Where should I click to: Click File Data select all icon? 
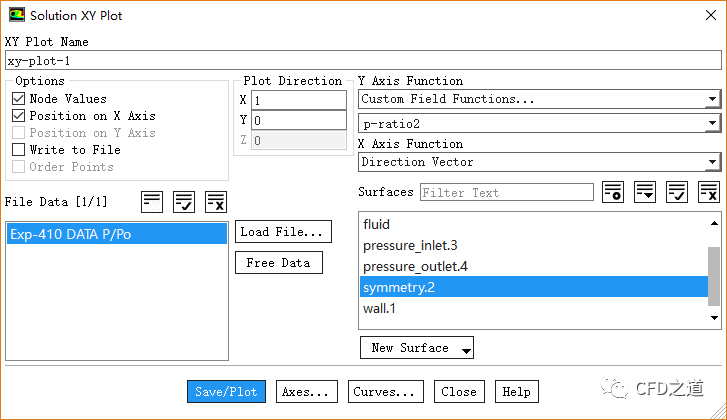[x=184, y=202]
